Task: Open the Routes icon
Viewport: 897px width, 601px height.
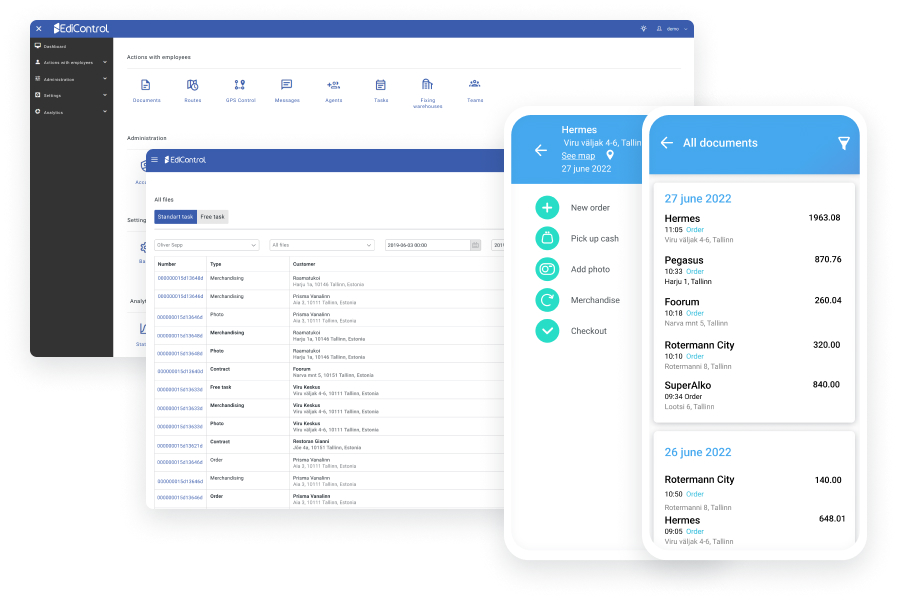Action: [193, 85]
